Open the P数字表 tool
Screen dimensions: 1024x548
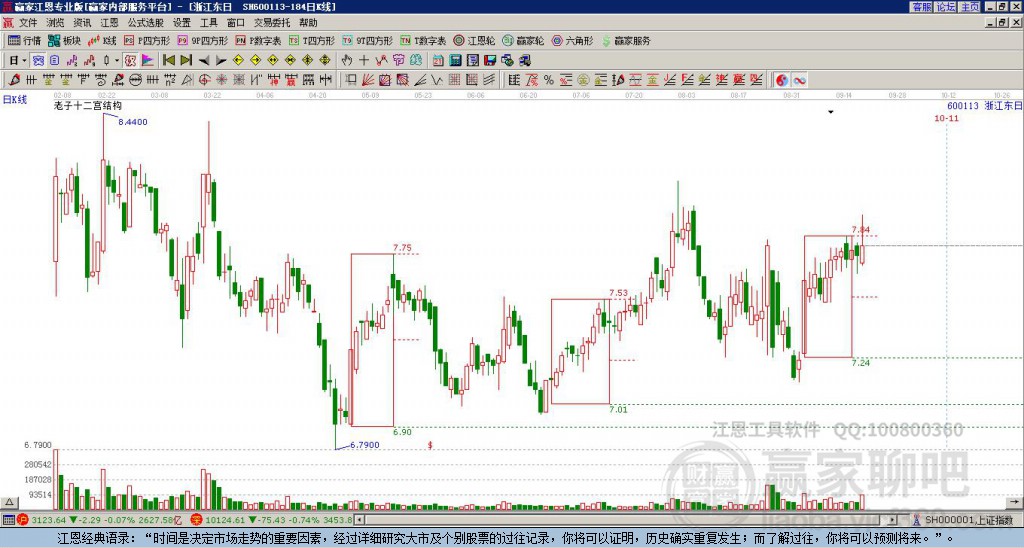click(259, 40)
